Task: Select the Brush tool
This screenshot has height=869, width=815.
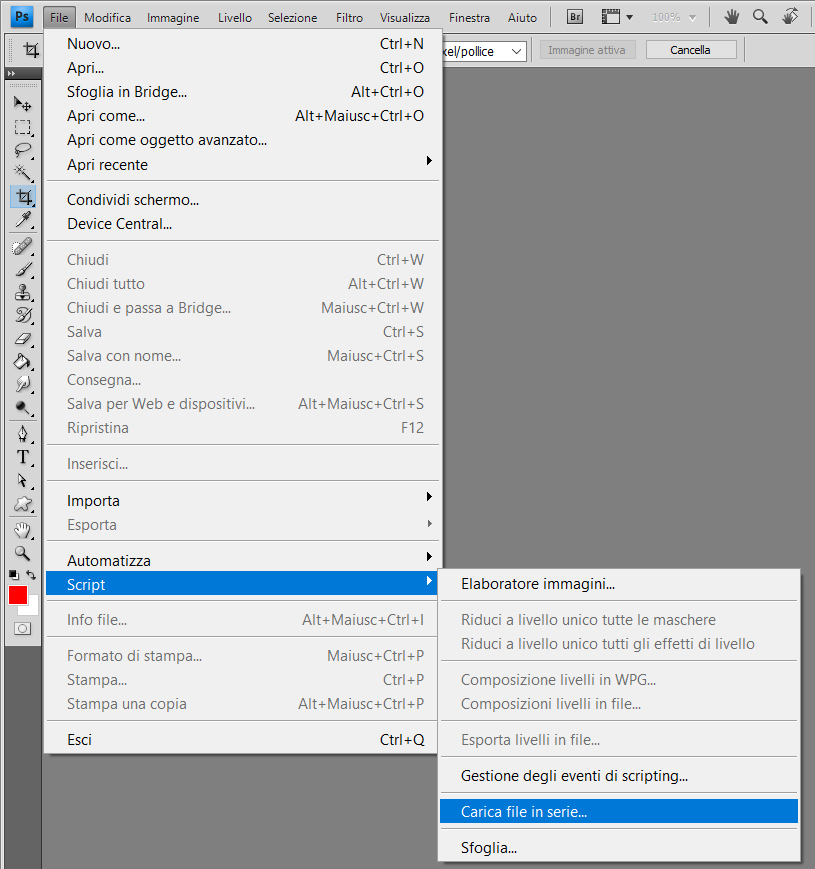Action: (23, 269)
